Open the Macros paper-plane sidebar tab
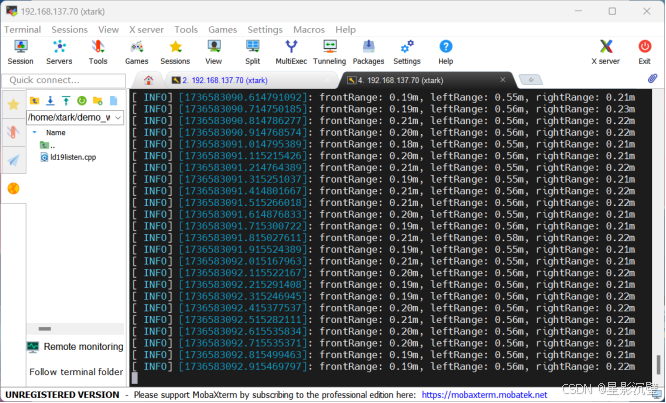This screenshot has width=666, height=403. 14,160
